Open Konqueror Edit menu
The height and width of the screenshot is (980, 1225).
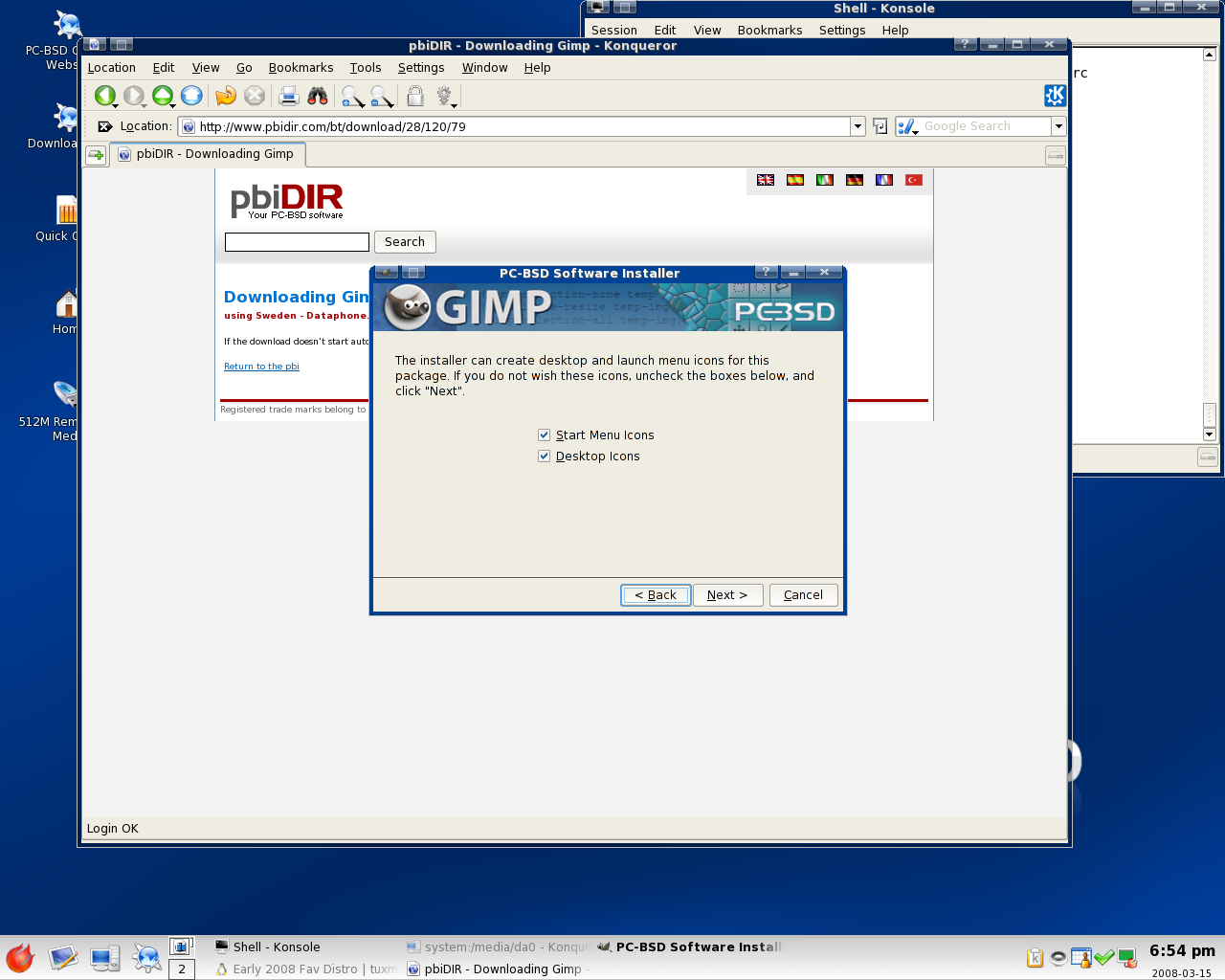164,68
